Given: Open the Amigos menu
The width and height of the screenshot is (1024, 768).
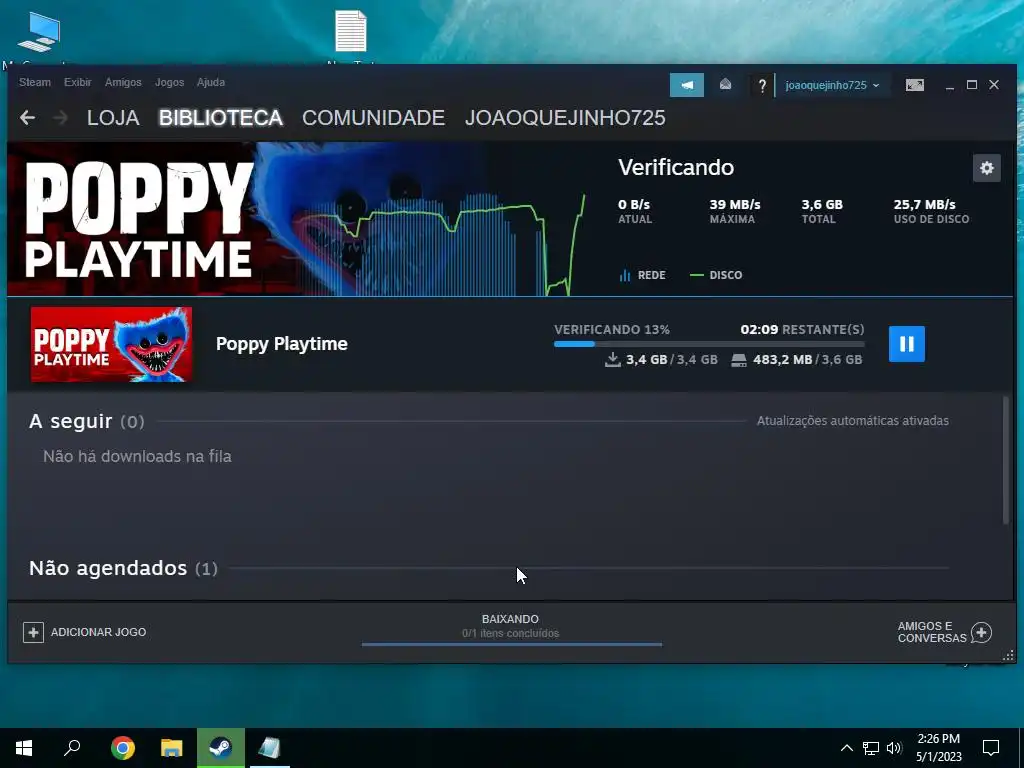Looking at the screenshot, I should [x=123, y=82].
